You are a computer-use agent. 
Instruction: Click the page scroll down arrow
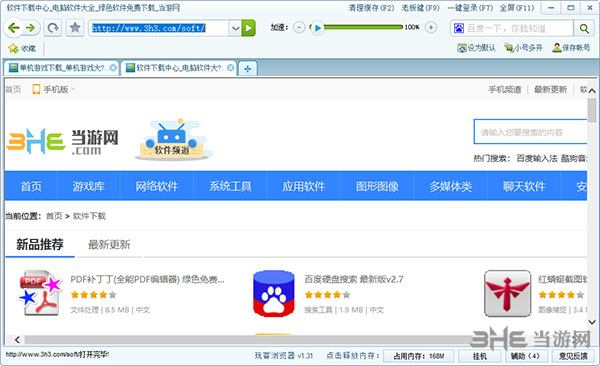(x=592, y=322)
